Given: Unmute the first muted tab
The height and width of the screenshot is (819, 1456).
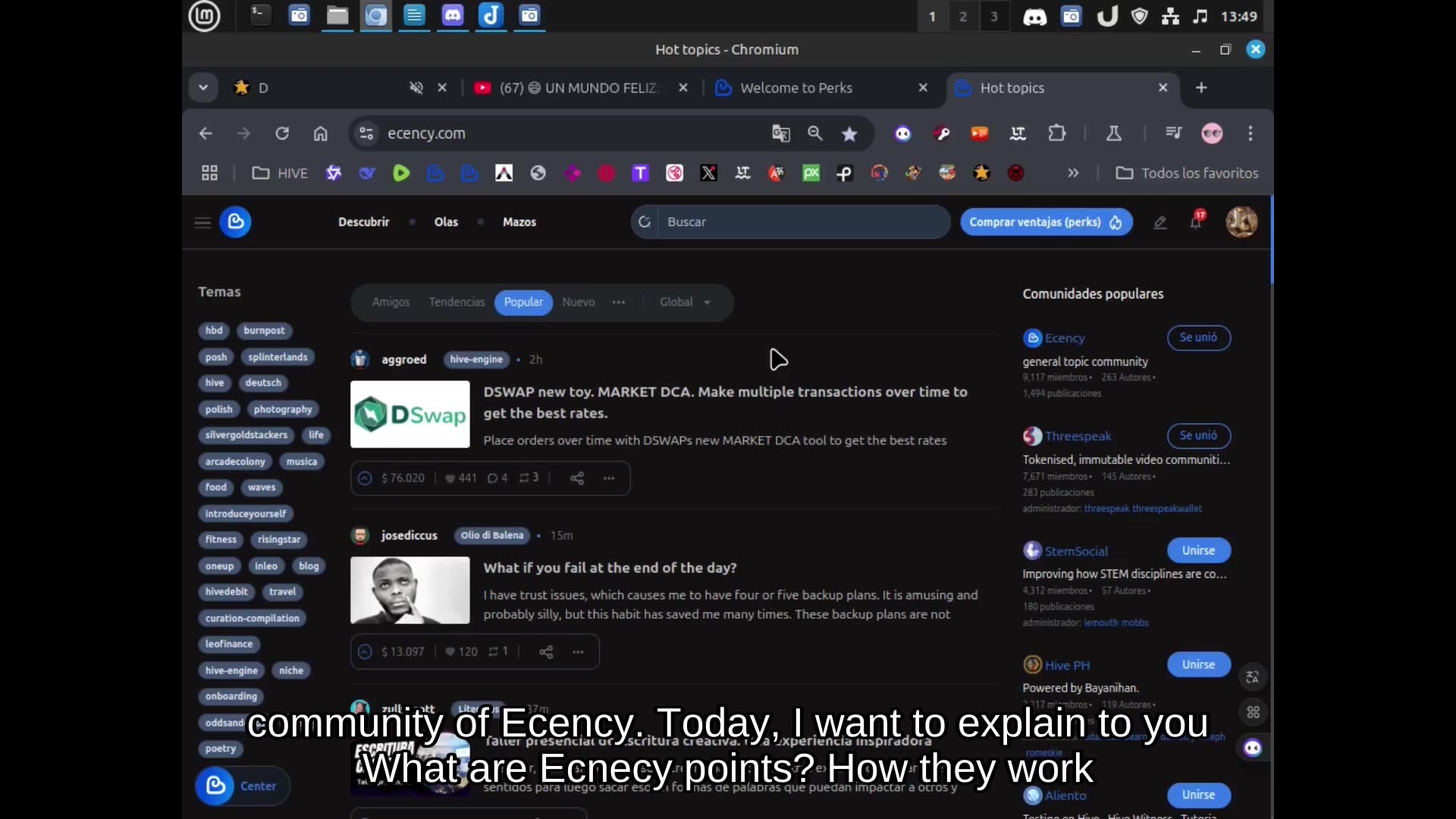Looking at the screenshot, I should pyautogui.click(x=416, y=88).
